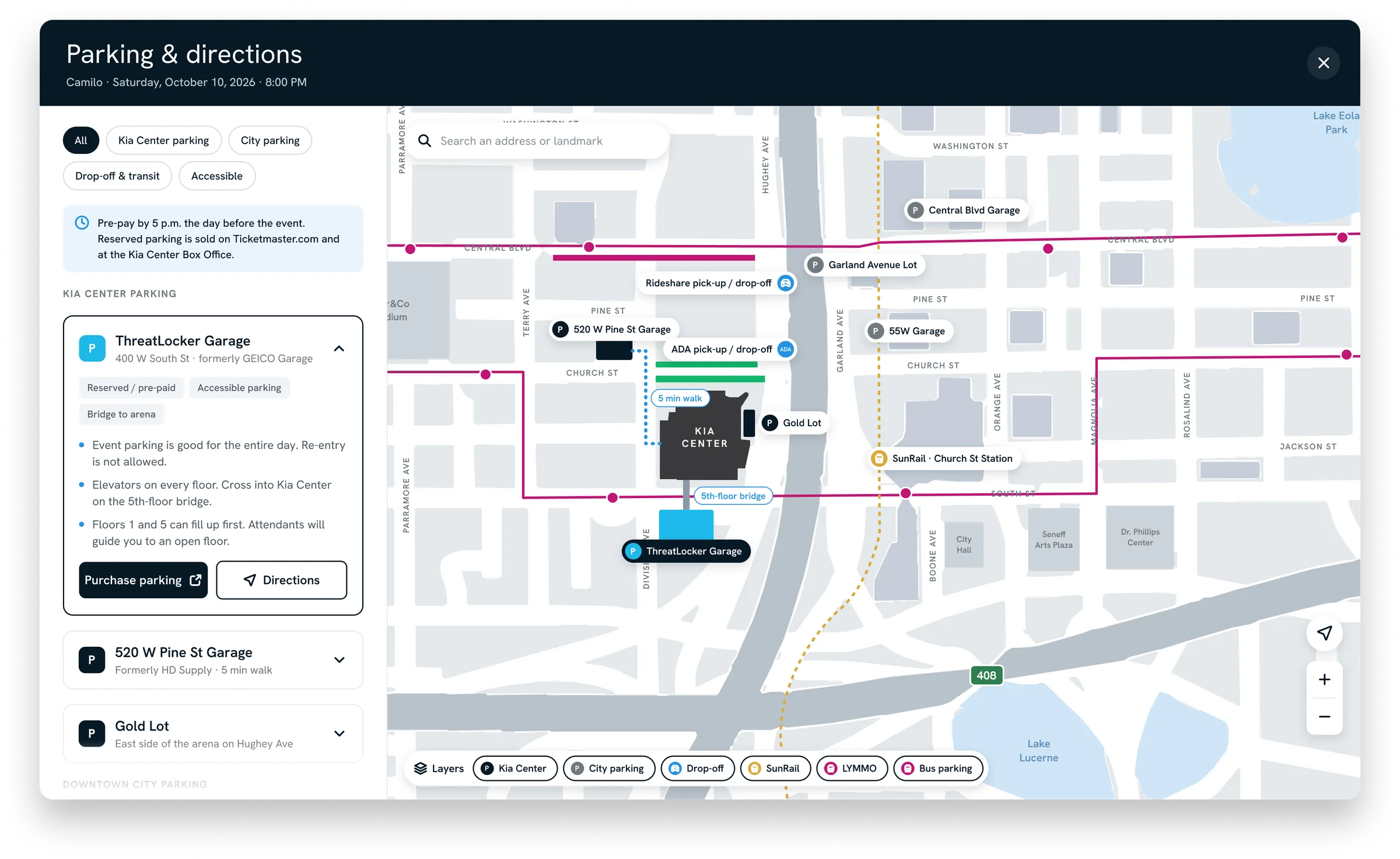The image size is (1400, 859).
Task: Toggle the SunRail map layer
Action: 775,768
